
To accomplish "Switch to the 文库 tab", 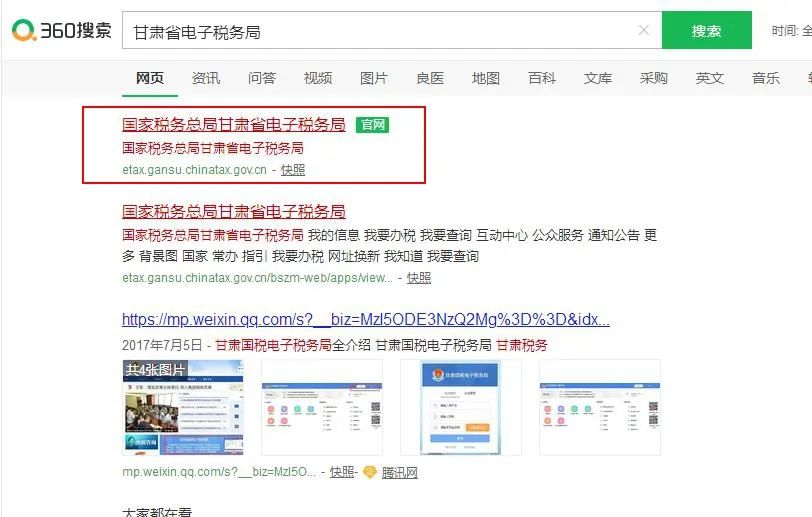I will coord(598,78).
